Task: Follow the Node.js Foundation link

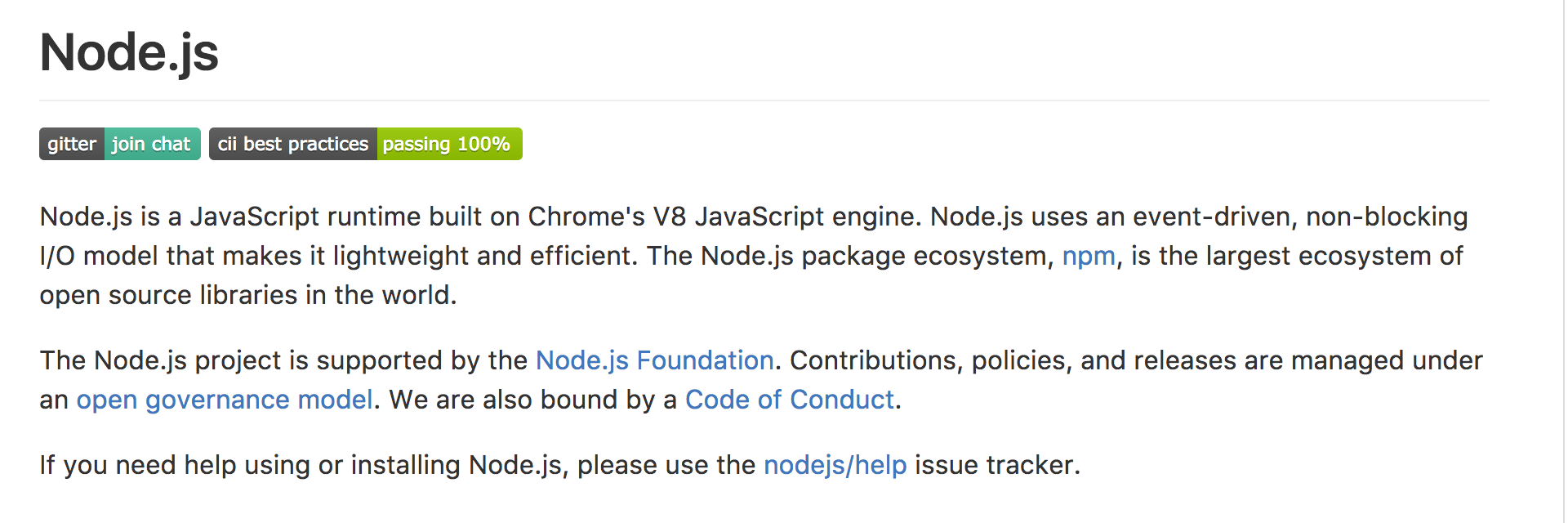Action: (654, 361)
